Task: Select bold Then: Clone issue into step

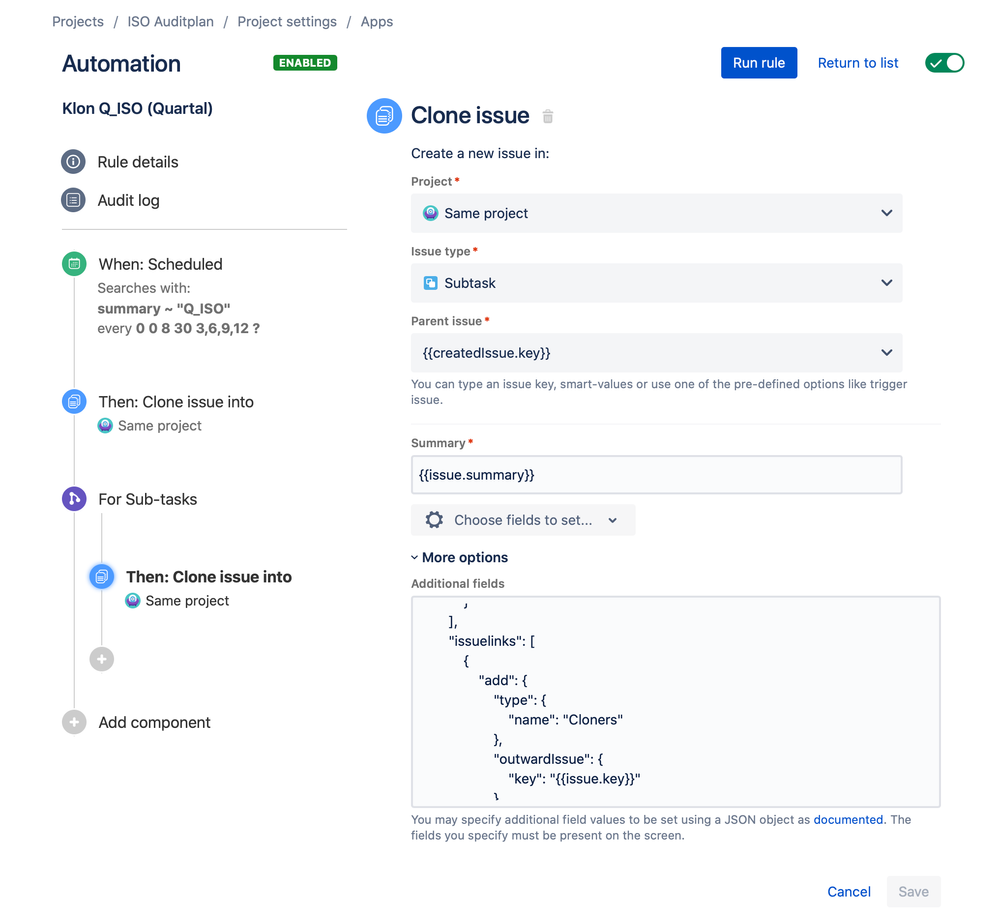Action: tap(209, 577)
